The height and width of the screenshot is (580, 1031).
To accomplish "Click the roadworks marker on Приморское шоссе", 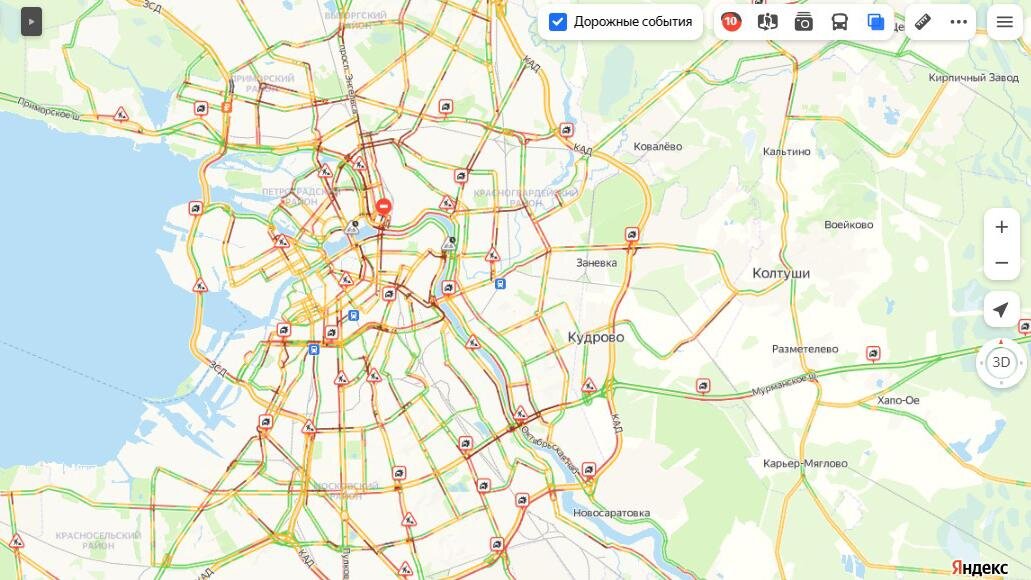I will tap(121, 114).
